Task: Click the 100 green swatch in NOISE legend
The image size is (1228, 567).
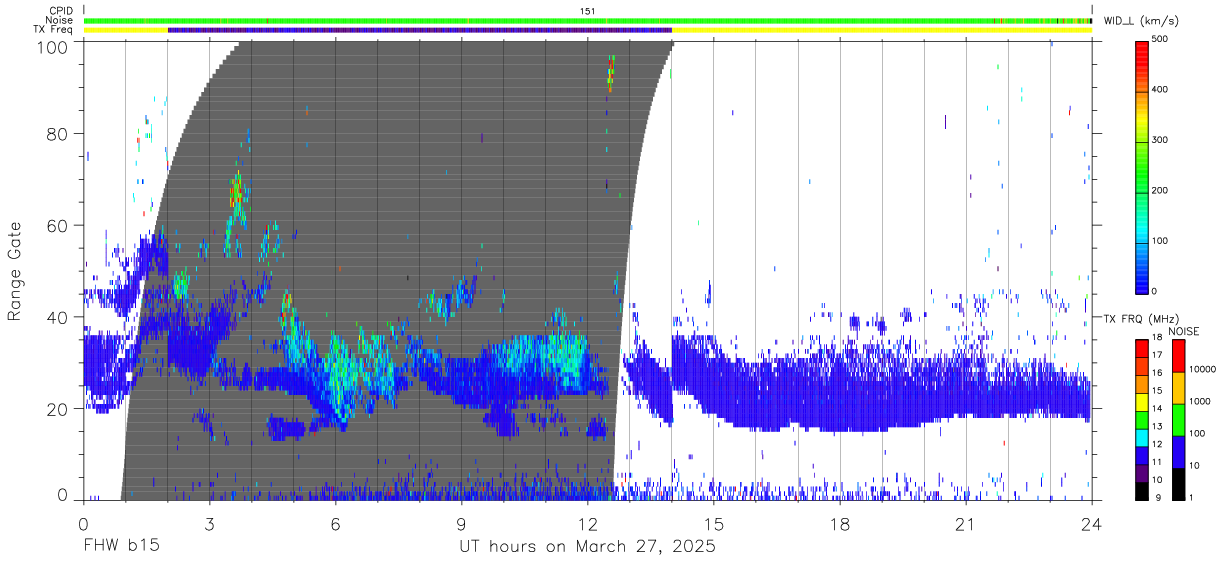Action: click(x=1177, y=420)
